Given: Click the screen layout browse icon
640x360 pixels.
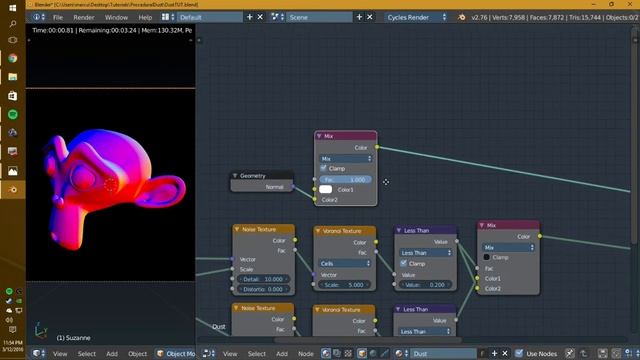Looking at the screenshot, I should click(168, 17).
